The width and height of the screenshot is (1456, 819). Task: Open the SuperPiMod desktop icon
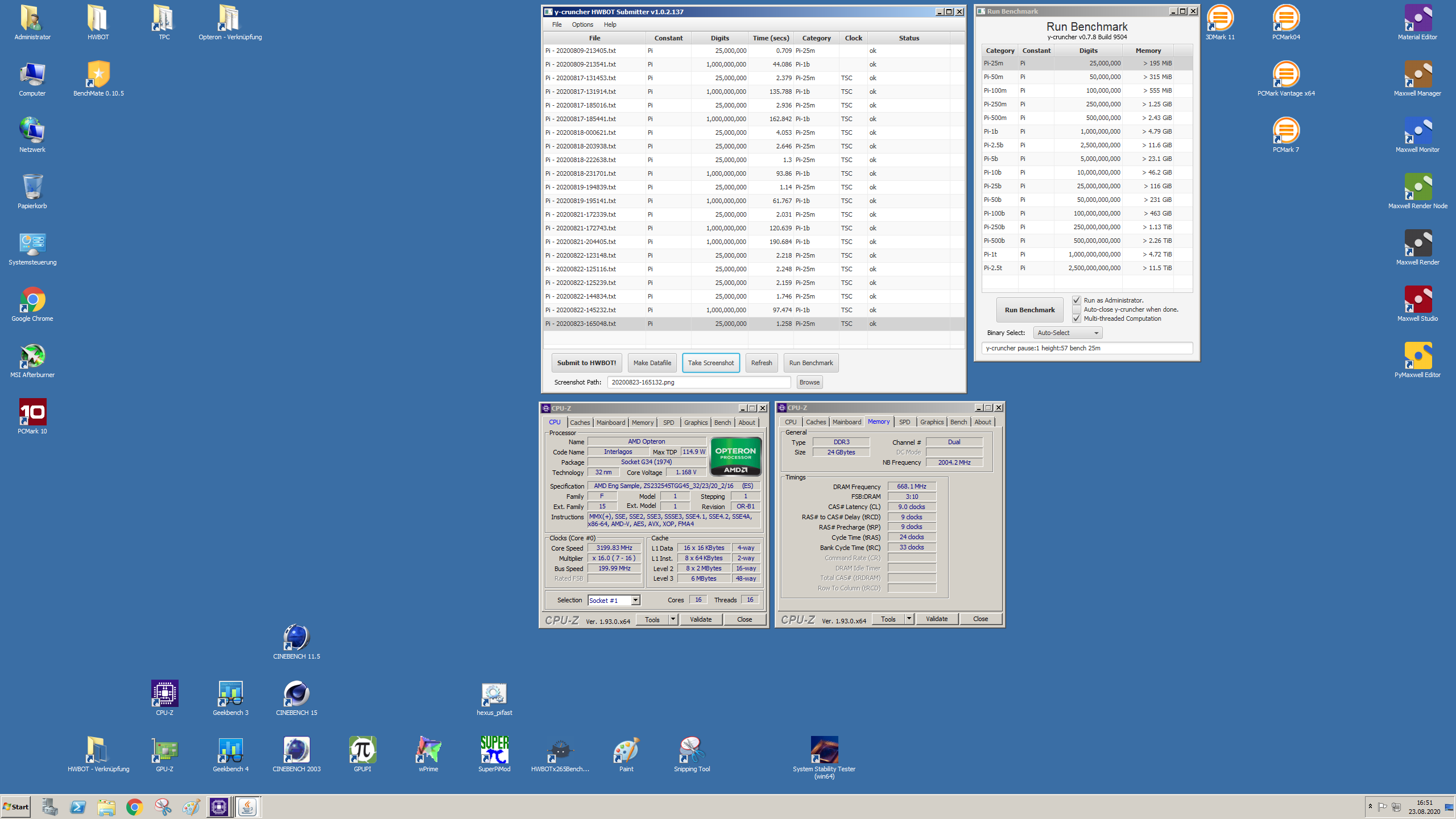[494, 754]
